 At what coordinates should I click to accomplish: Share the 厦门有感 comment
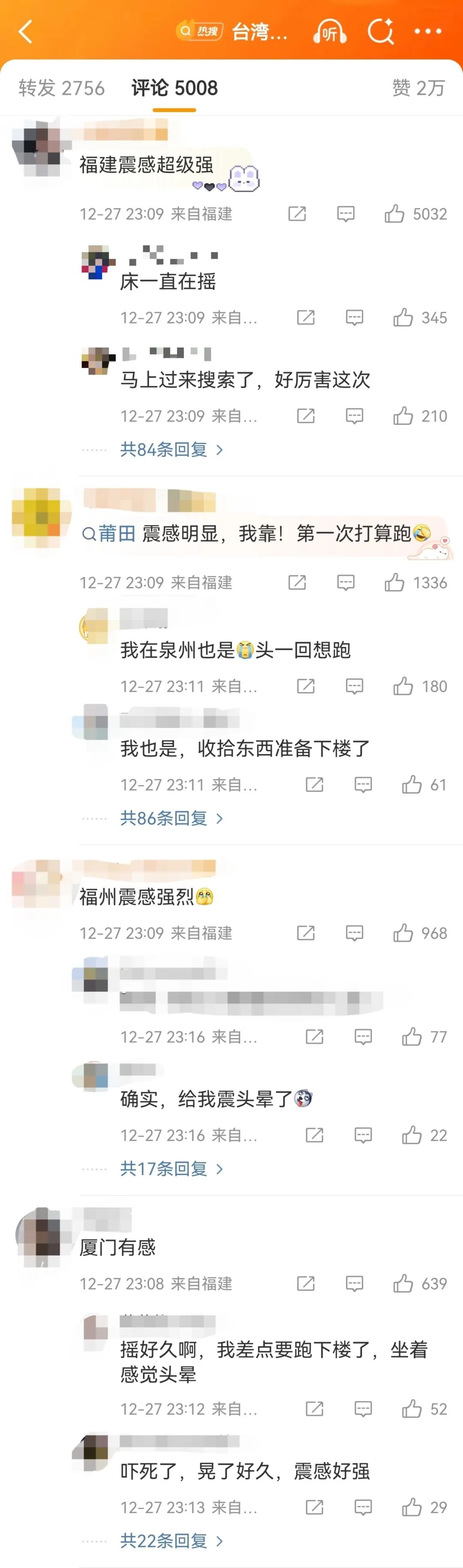(305, 1283)
